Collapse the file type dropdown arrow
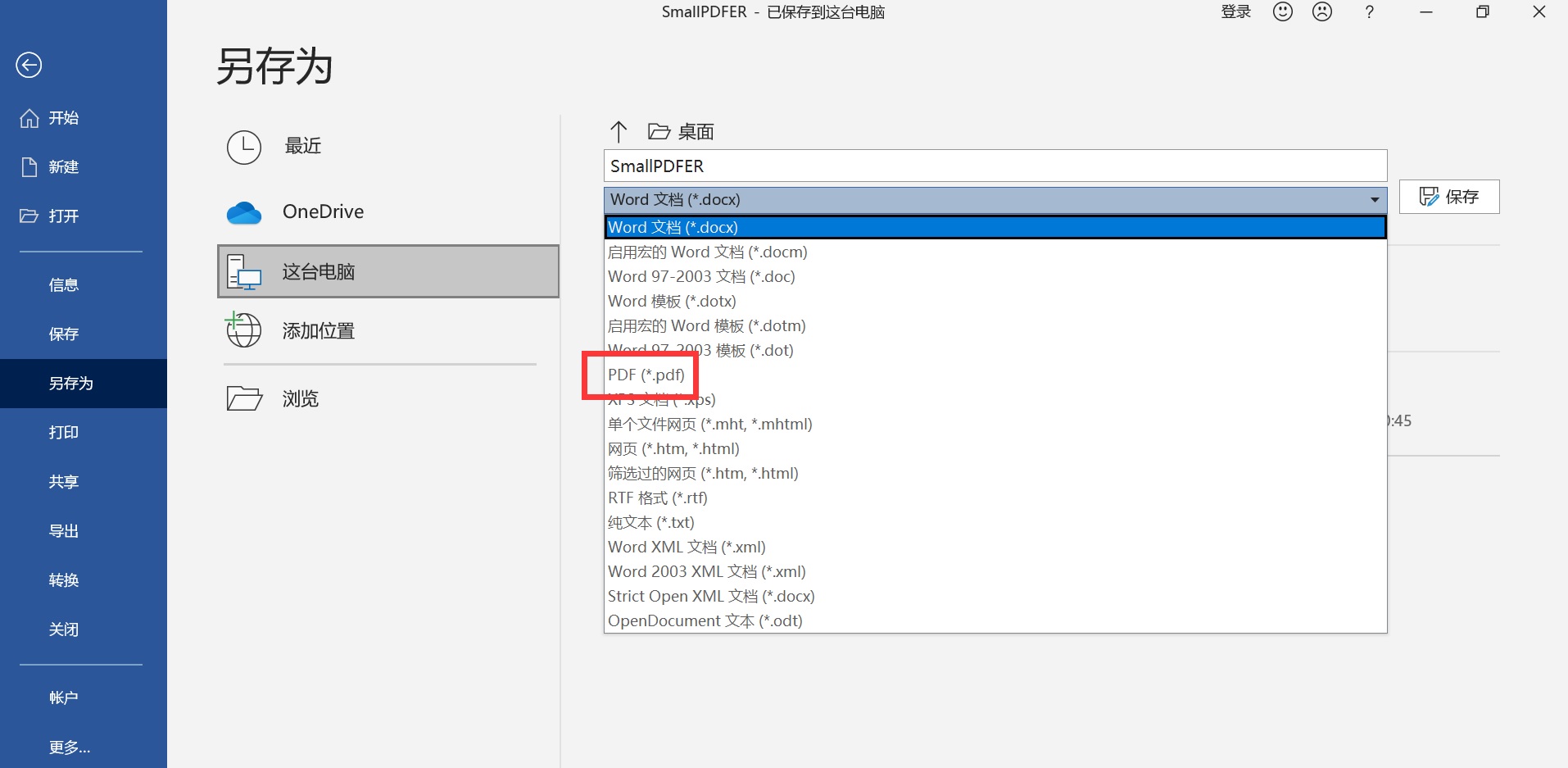This screenshot has height=768, width=1568. [1374, 200]
